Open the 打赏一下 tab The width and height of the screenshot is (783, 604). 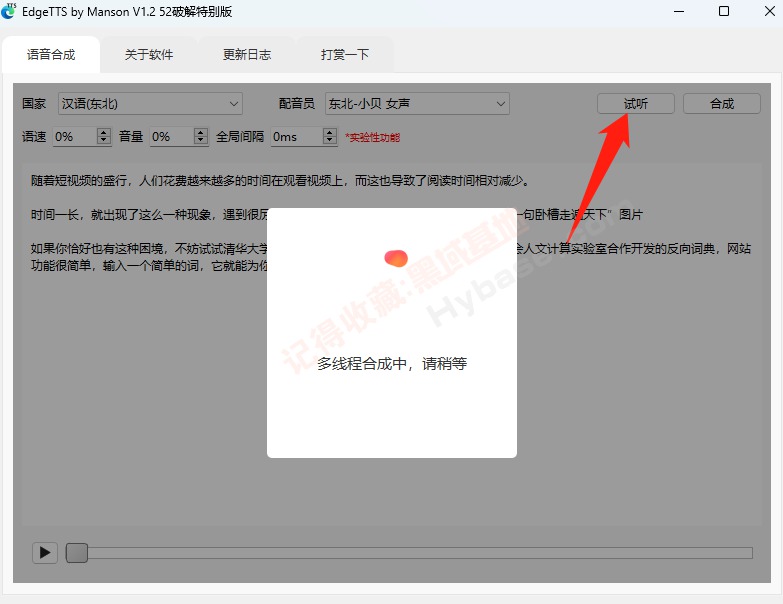point(345,54)
